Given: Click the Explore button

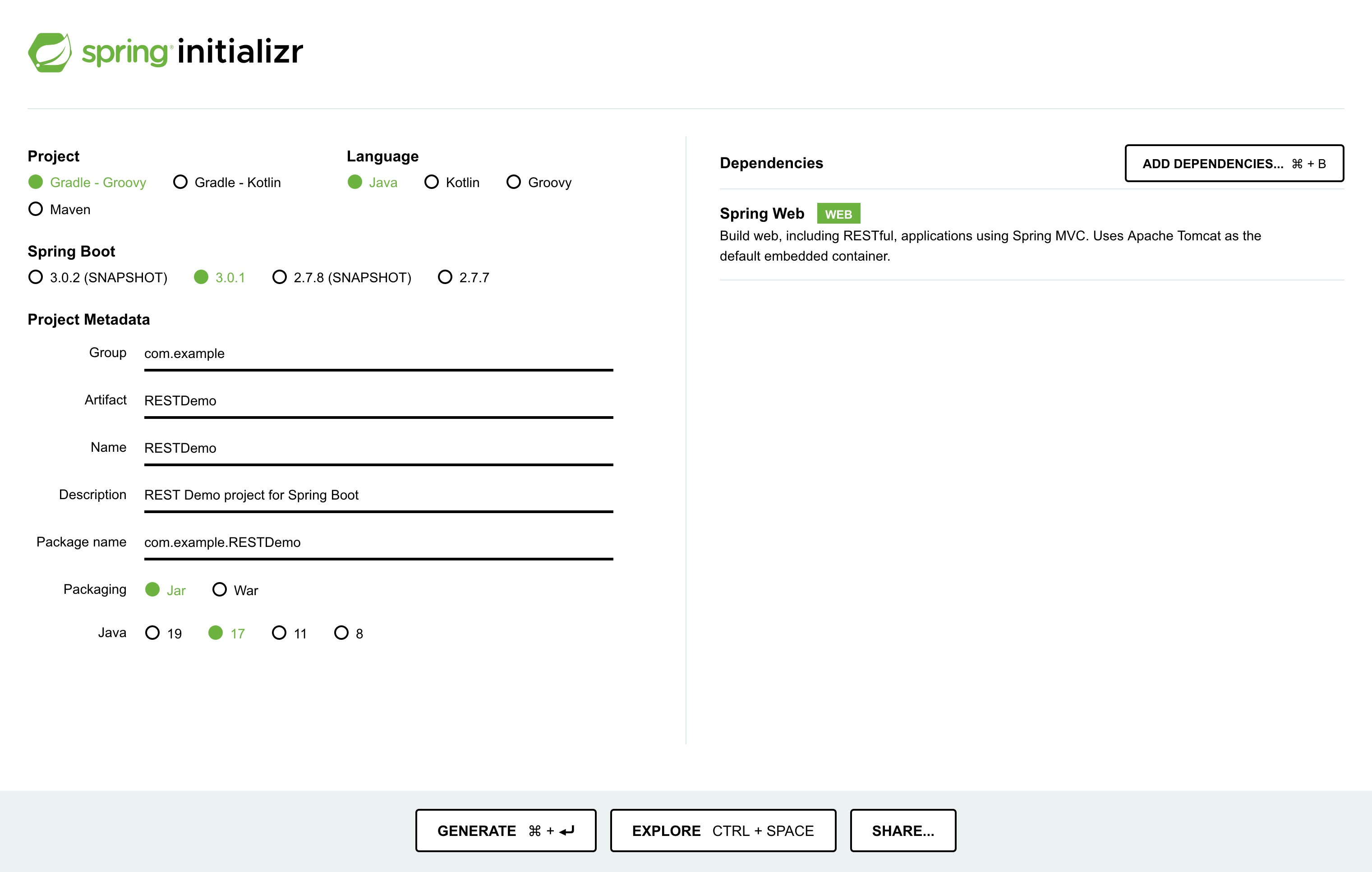Looking at the screenshot, I should point(723,831).
